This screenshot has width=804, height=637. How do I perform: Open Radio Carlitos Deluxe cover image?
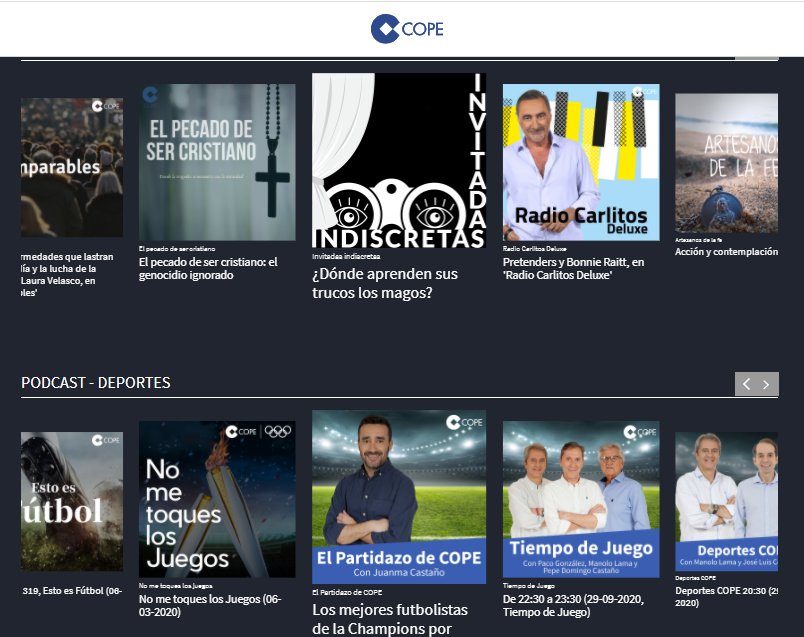tap(581, 162)
